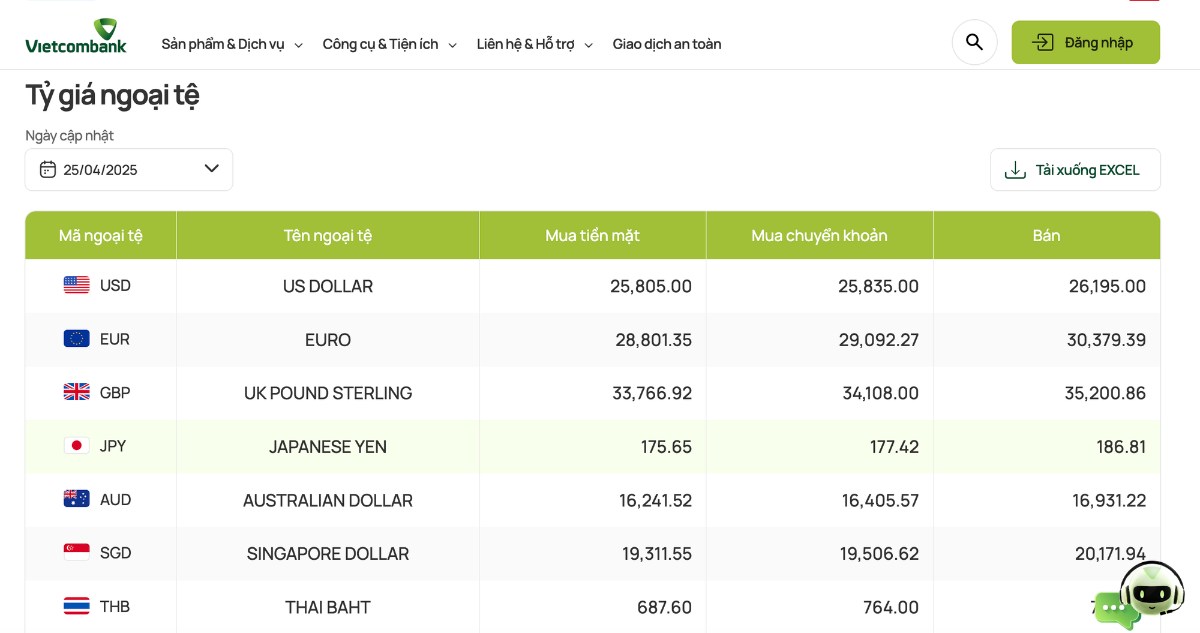Open Giao dịch an toàn page
The height and width of the screenshot is (633, 1200).
[667, 44]
